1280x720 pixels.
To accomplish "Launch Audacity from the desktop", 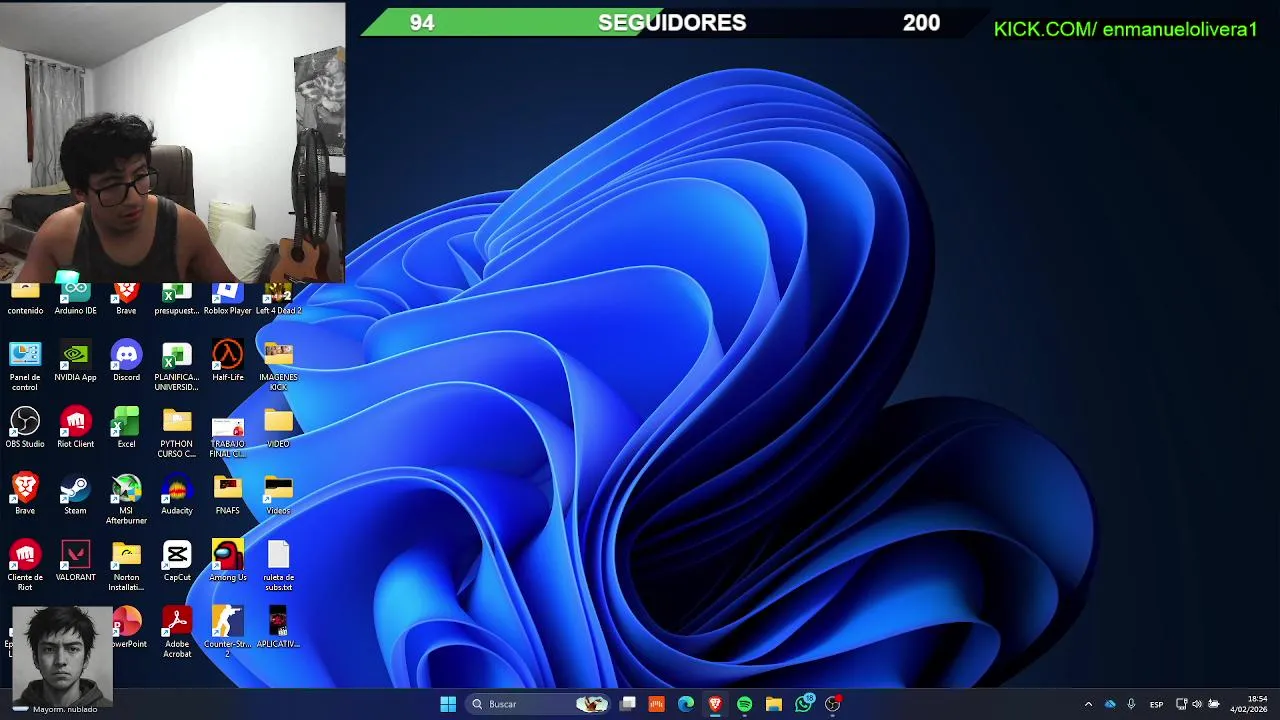I will [177, 495].
